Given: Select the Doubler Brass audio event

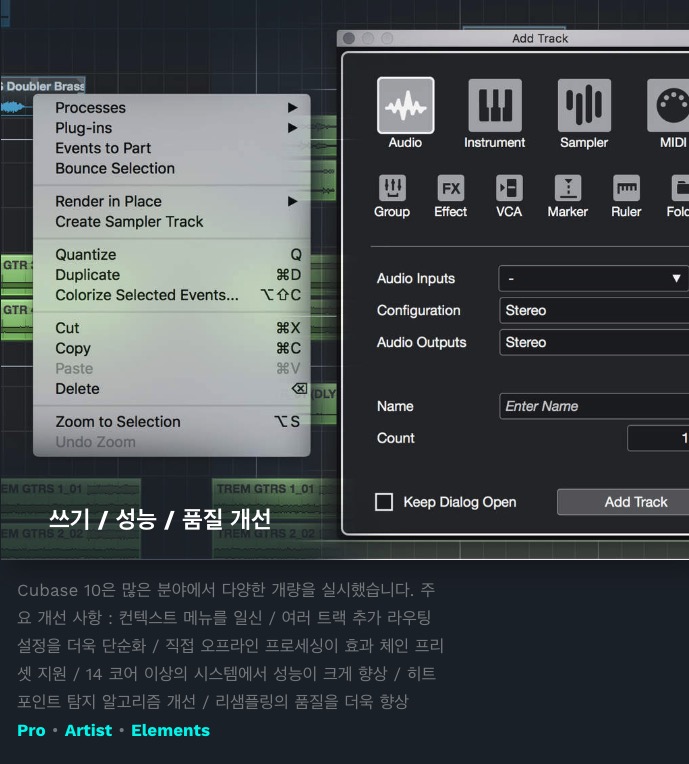Looking at the screenshot, I should (43, 86).
